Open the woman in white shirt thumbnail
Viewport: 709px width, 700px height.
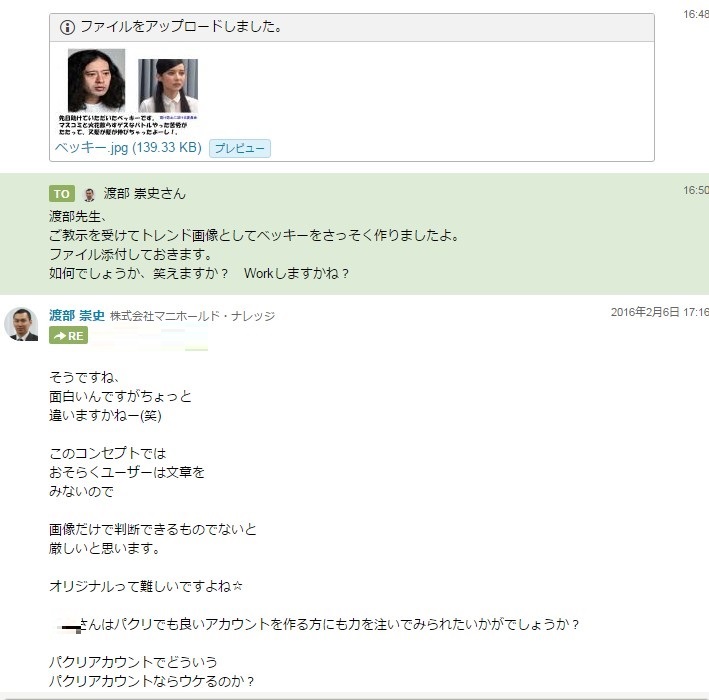167,86
